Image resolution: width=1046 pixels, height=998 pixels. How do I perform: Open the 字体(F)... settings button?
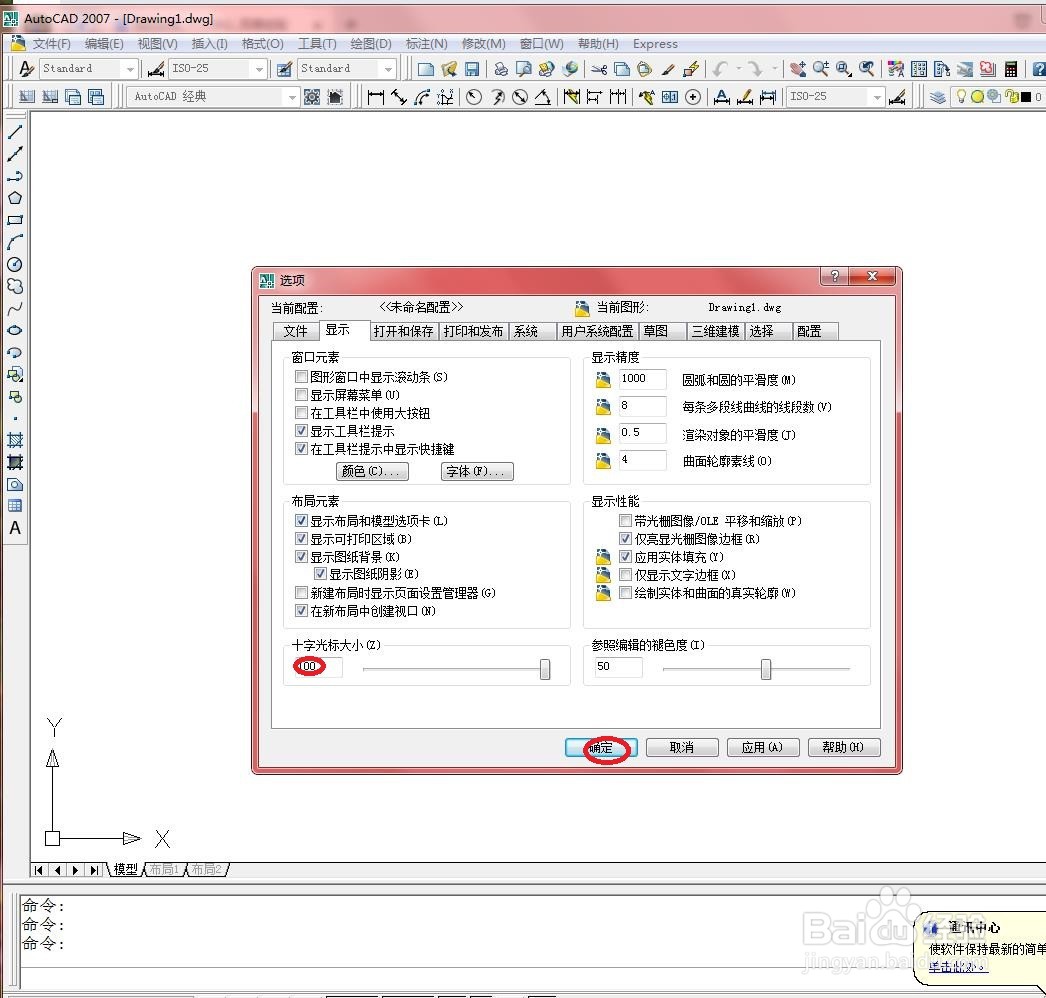pos(477,472)
